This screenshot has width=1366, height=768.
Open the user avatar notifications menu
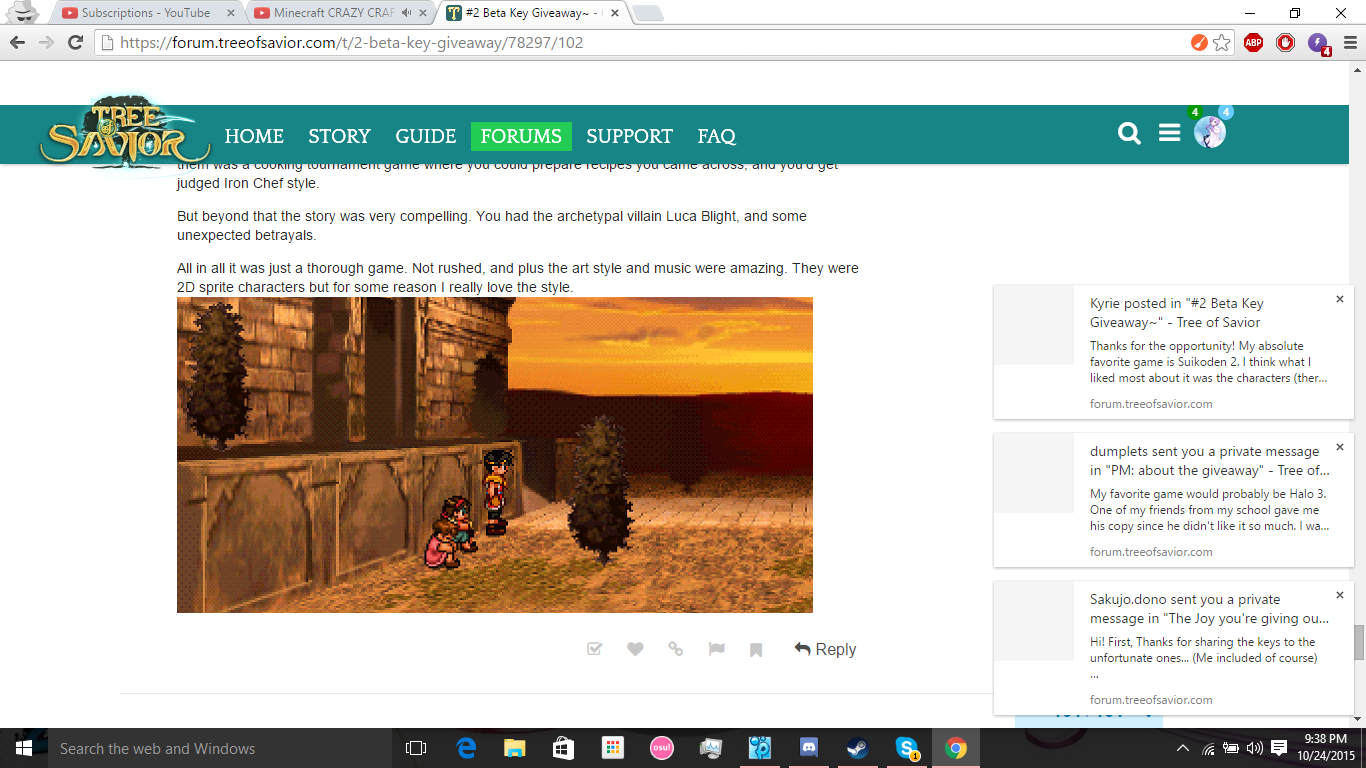click(x=1209, y=133)
